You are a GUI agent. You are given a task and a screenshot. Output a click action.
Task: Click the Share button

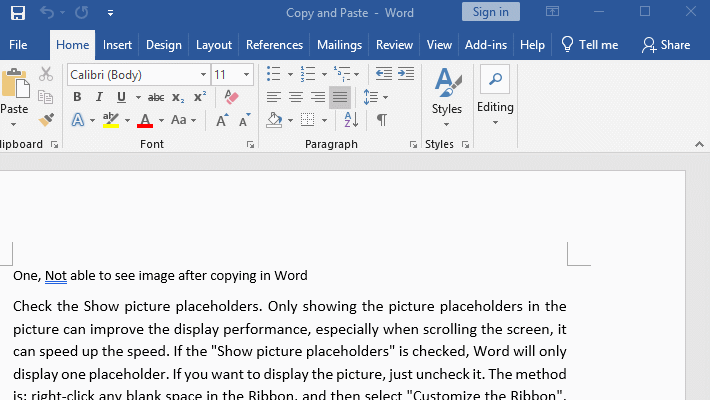tap(666, 45)
